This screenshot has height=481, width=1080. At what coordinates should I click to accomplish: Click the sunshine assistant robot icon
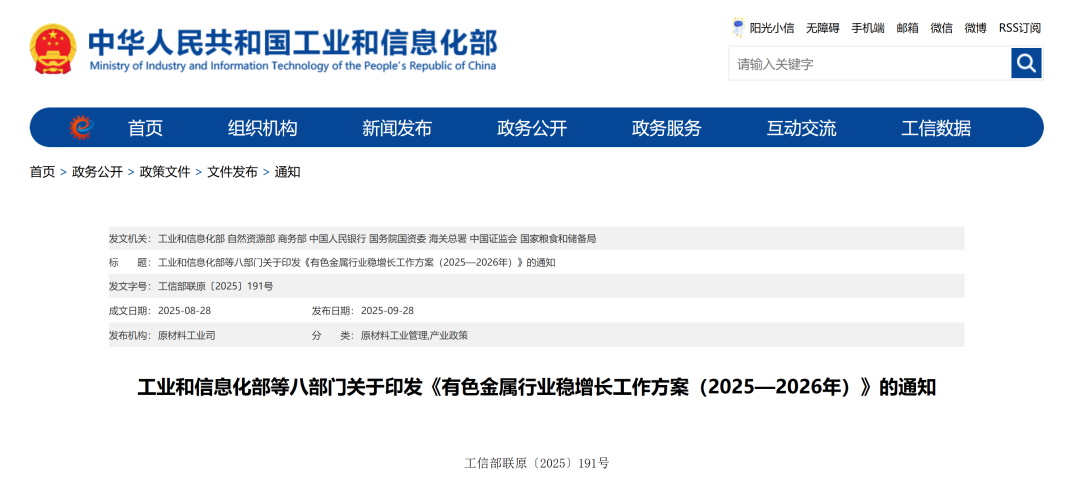coord(738,28)
